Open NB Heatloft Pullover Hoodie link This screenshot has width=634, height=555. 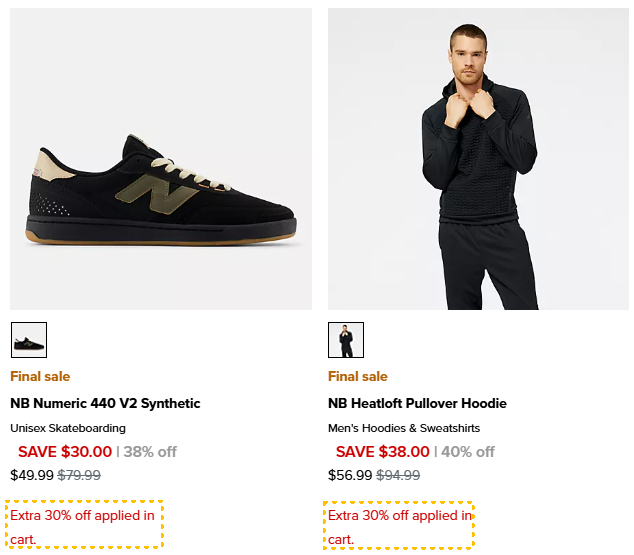point(417,404)
